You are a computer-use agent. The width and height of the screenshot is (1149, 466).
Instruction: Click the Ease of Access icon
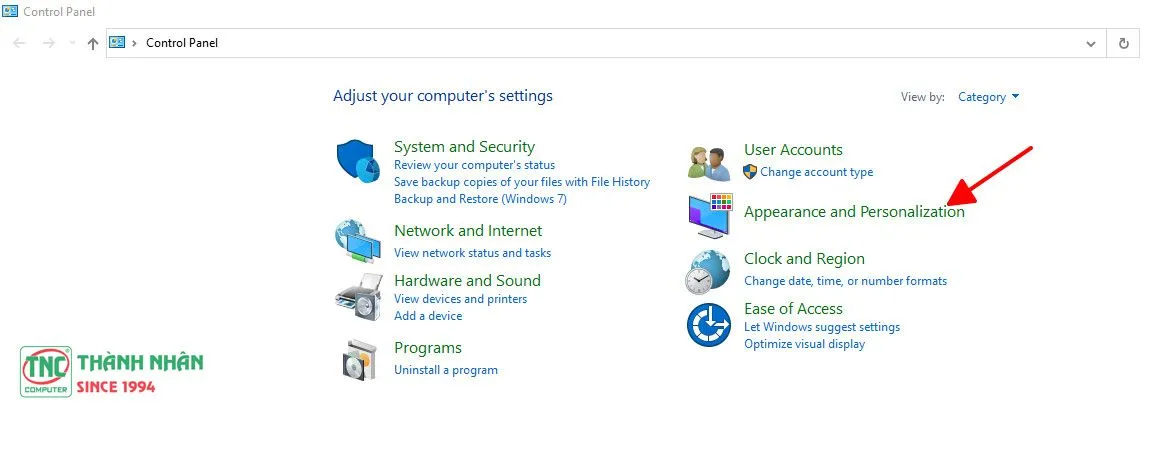708,326
